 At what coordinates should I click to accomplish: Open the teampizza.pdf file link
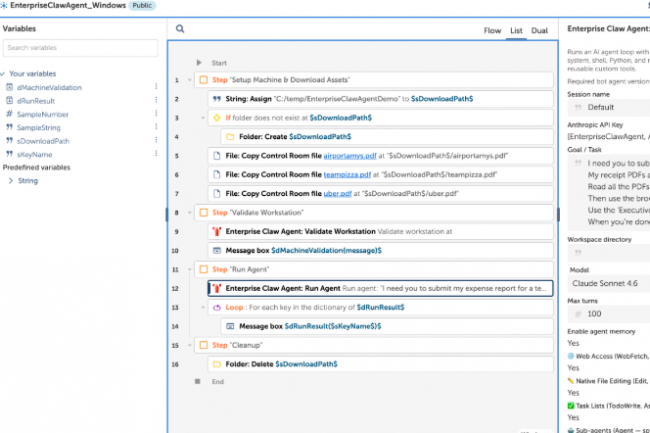347,175
